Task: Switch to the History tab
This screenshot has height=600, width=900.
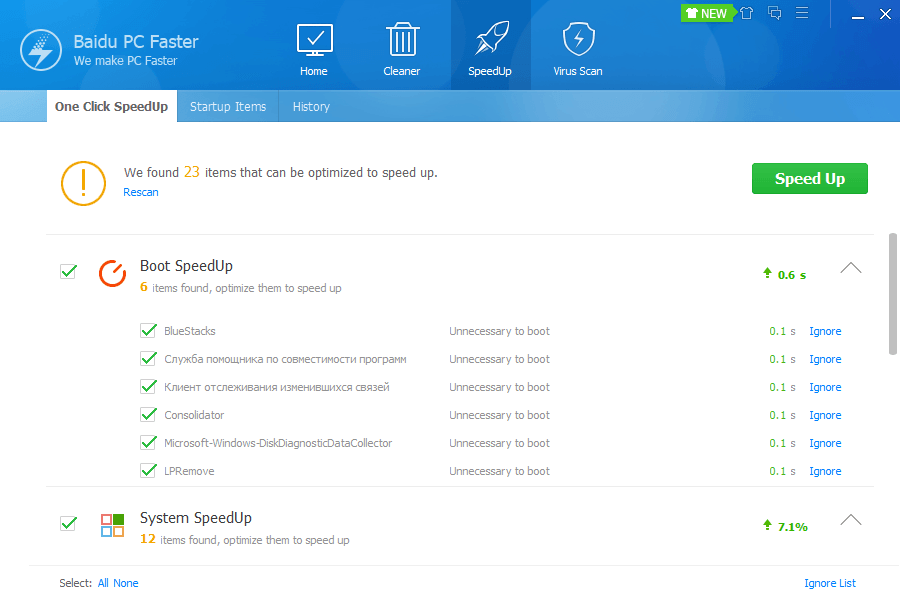Action: [311, 106]
